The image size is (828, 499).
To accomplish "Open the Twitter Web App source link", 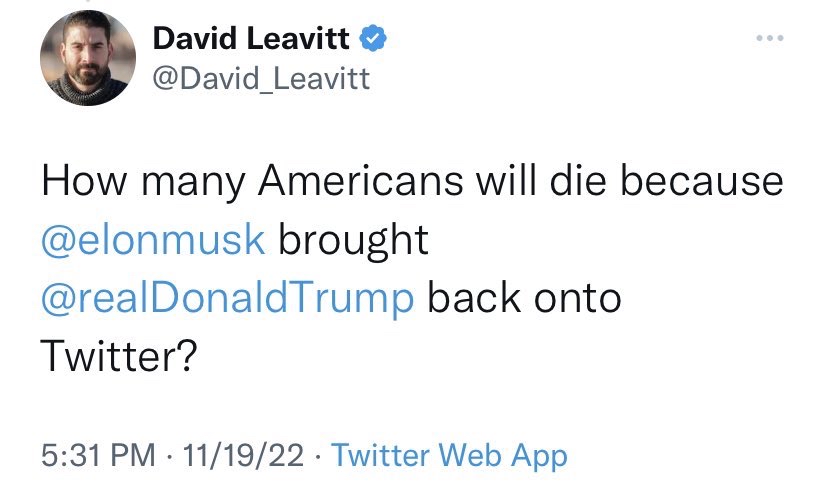I will point(449,456).
